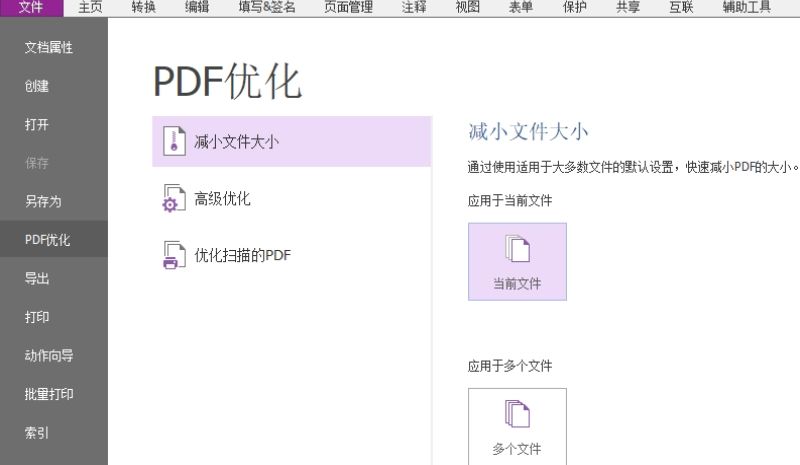
Task: Open the 转换 ribbon tab
Action: 143,7
